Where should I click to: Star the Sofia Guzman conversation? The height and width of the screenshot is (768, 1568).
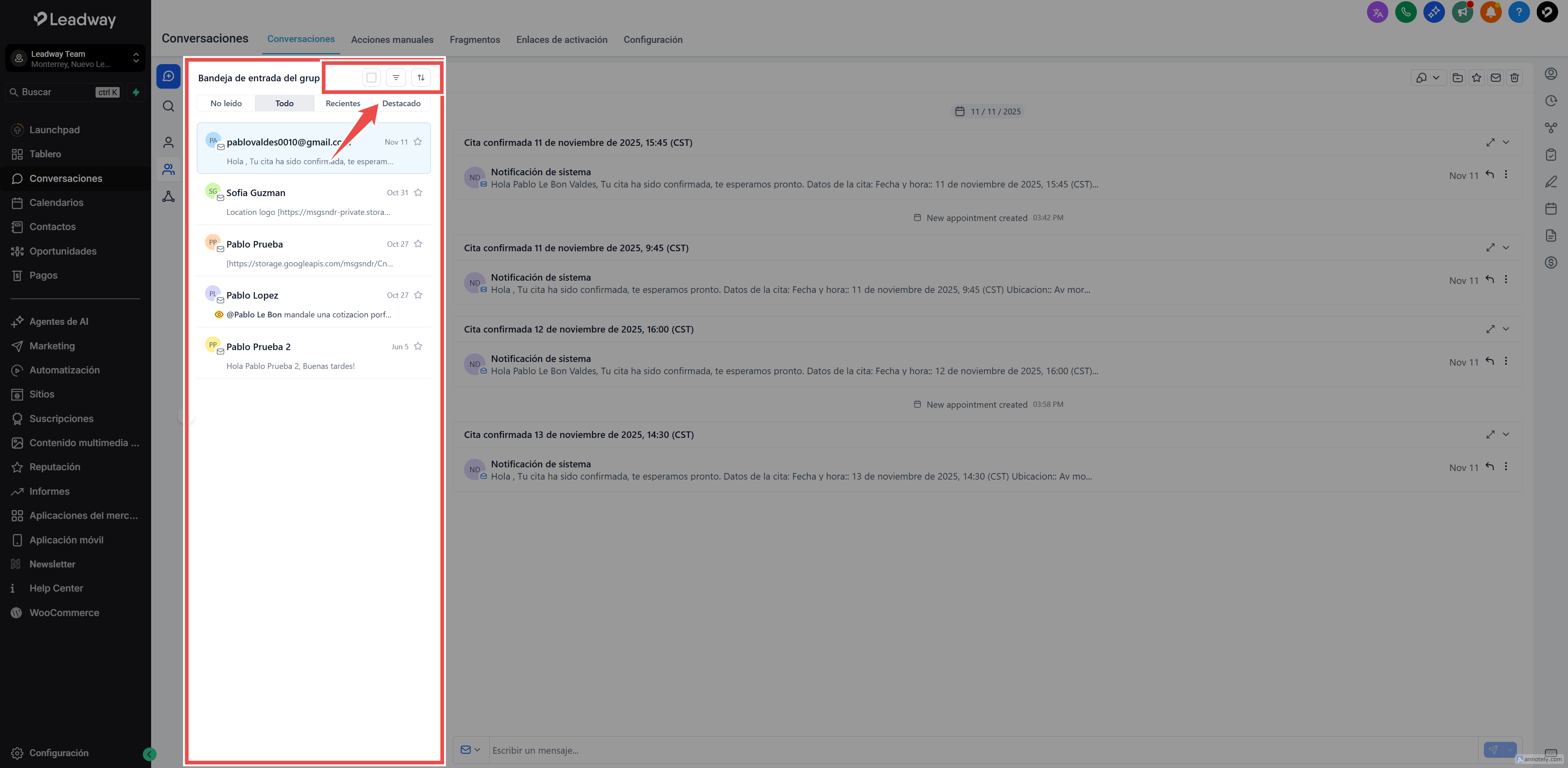418,192
